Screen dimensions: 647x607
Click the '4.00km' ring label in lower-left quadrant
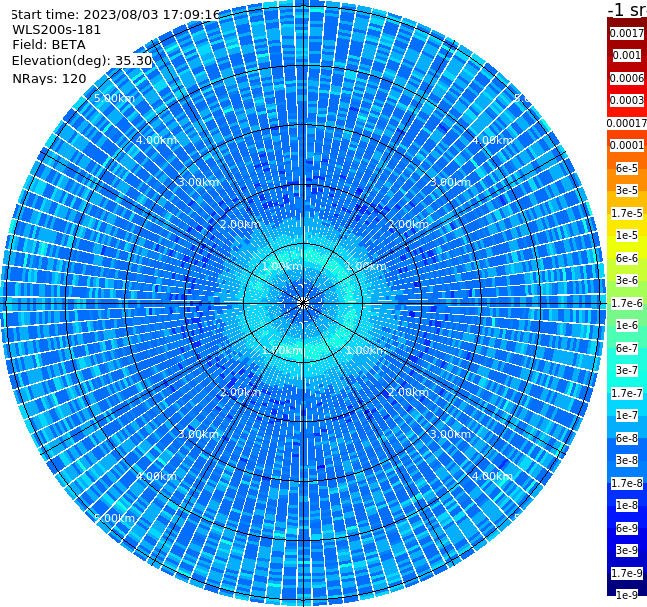pyautogui.click(x=156, y=476)
